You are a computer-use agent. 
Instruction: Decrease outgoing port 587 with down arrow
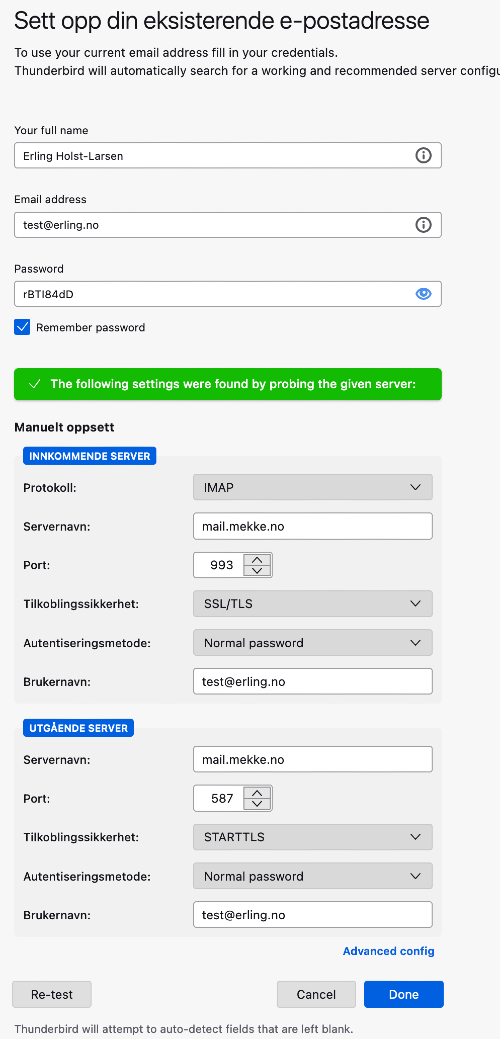pos(258,804)
